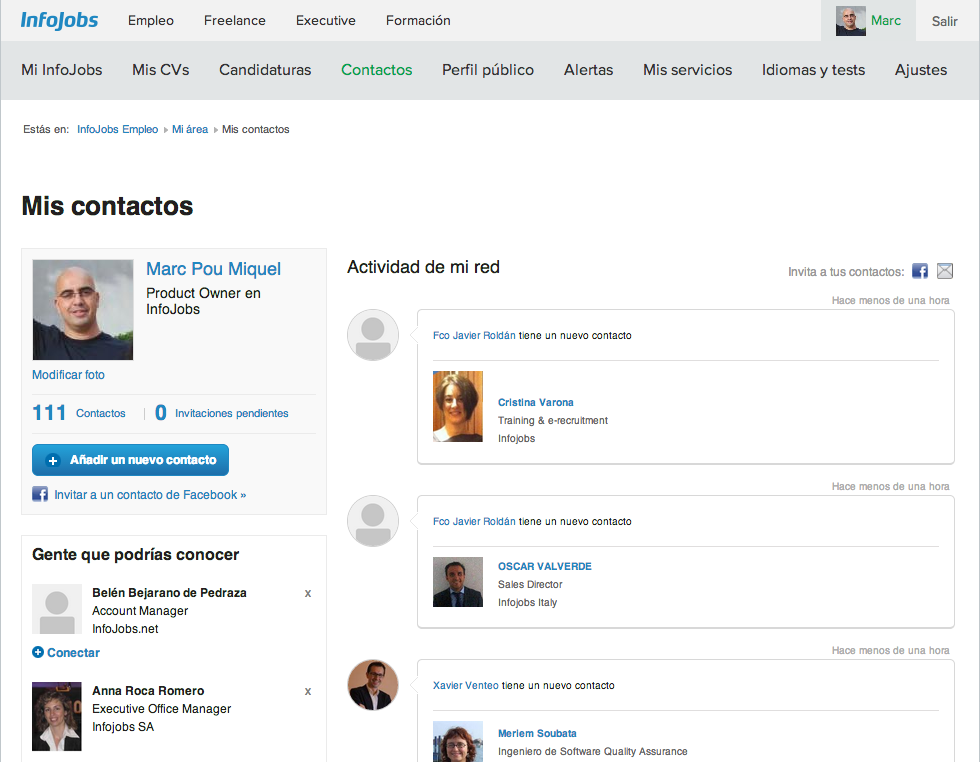Go to Mis CVs tab

click(161, 70)
